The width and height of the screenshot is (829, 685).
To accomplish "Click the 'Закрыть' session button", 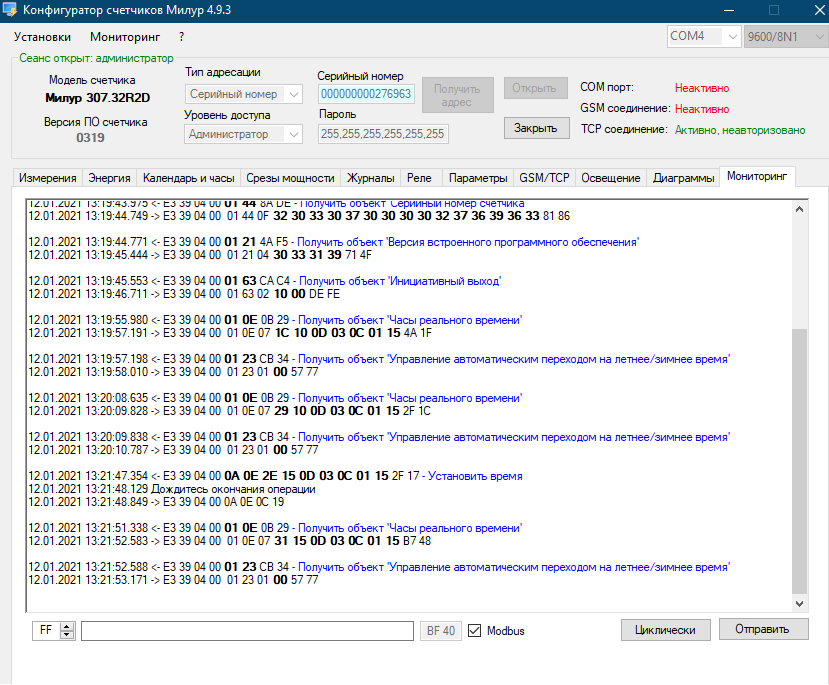I will tap(536, 128).
